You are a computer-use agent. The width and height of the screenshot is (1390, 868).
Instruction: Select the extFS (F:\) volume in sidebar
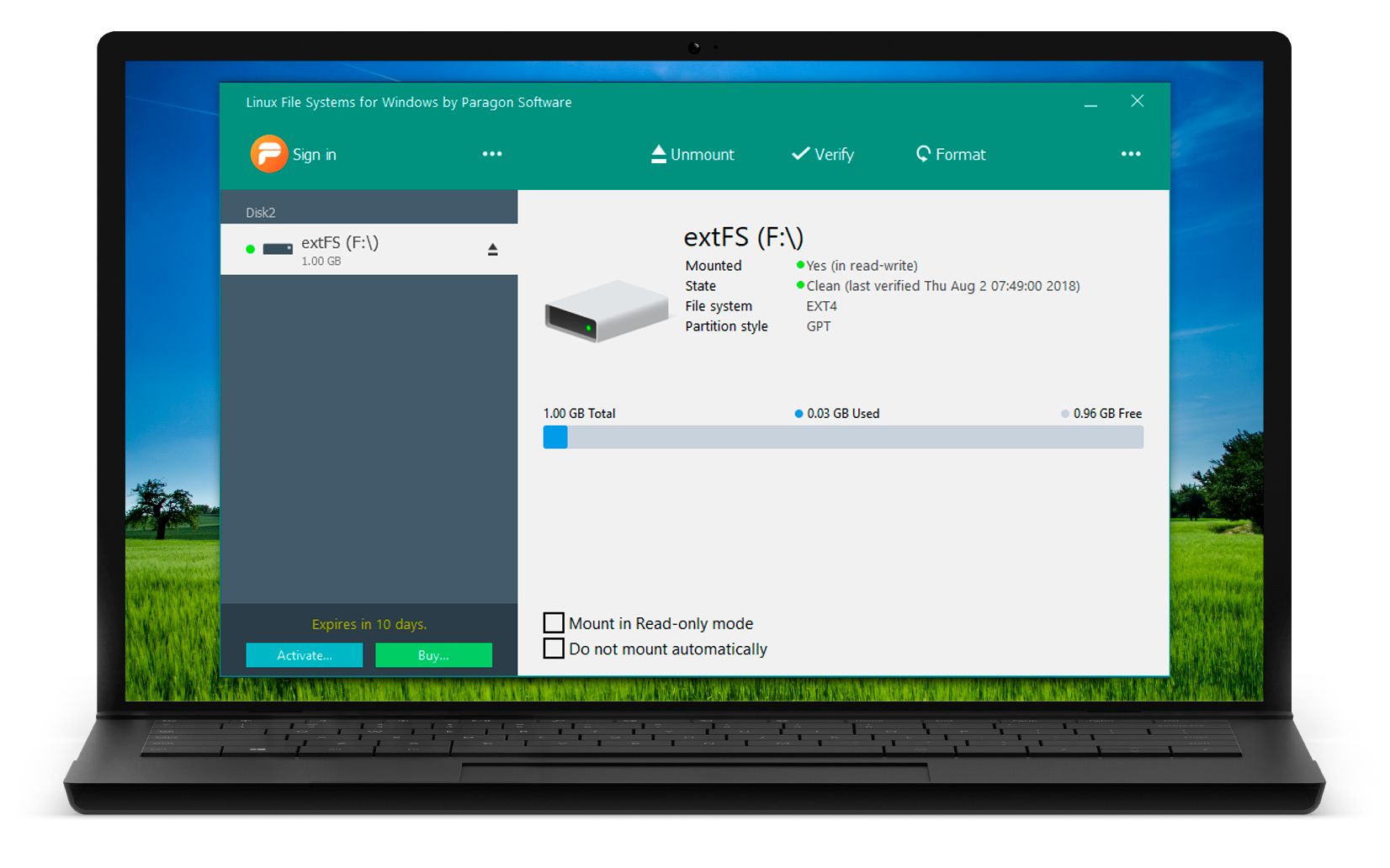[x=369, y=249]
